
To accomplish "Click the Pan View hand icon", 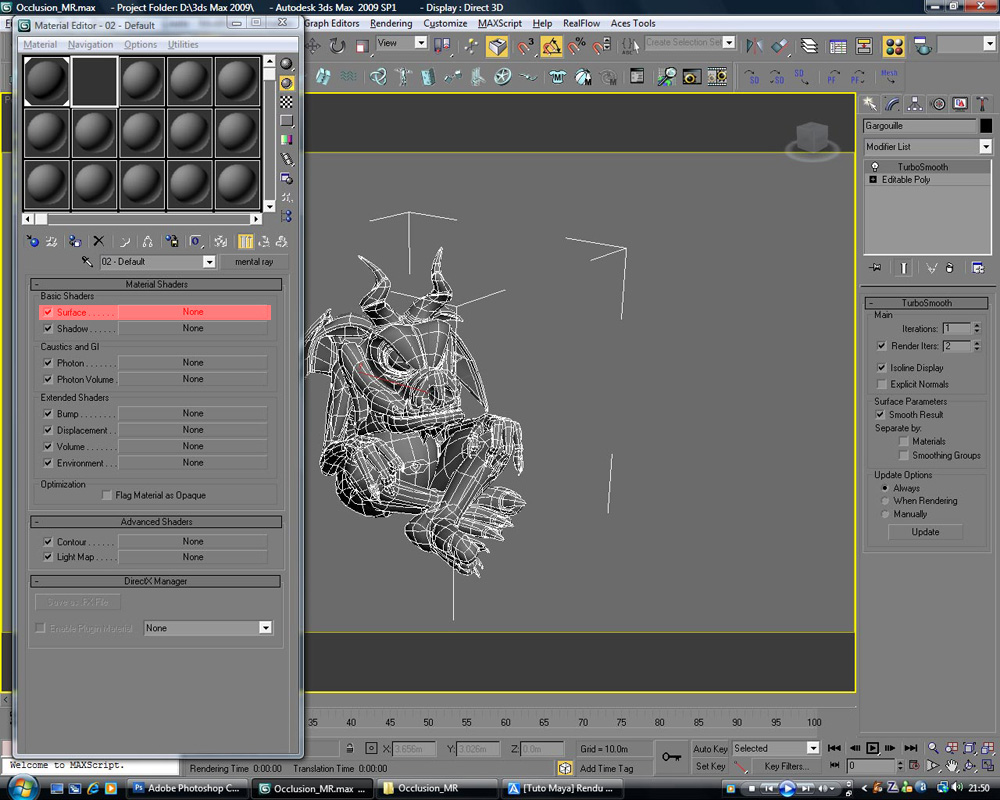I will tap(952, 766).
